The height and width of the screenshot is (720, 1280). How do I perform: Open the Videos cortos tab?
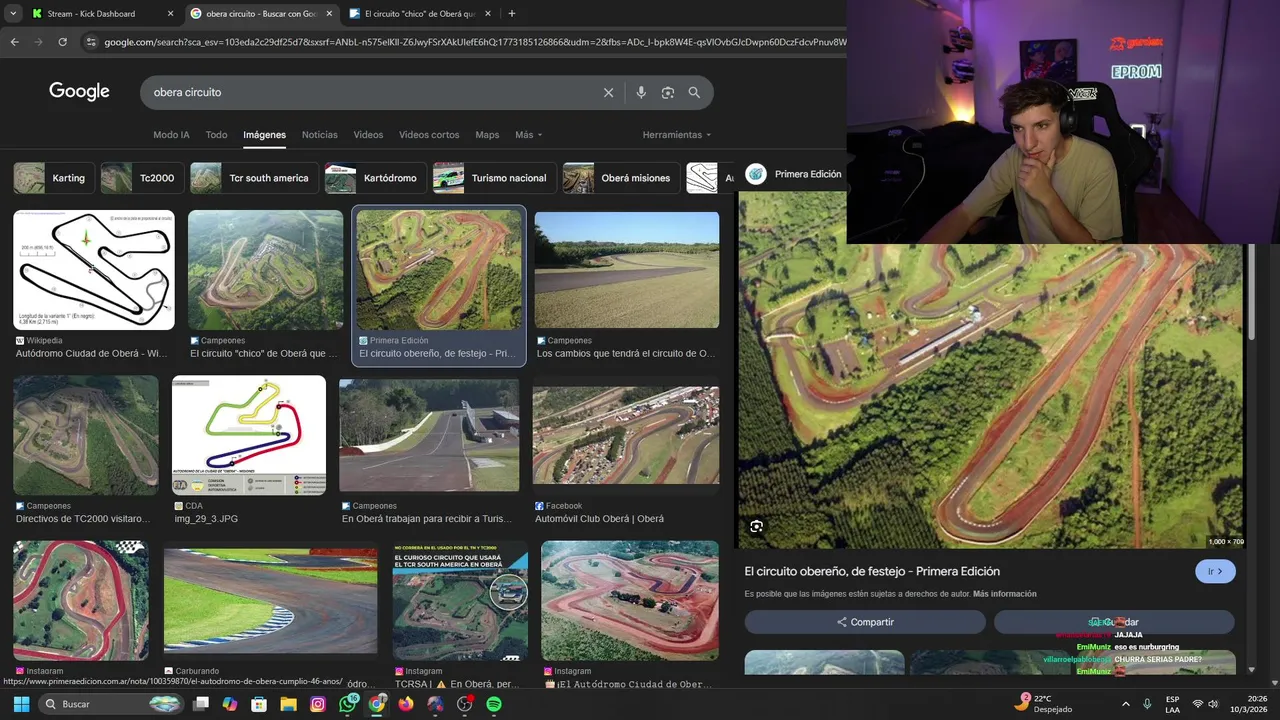click(429, 135)
